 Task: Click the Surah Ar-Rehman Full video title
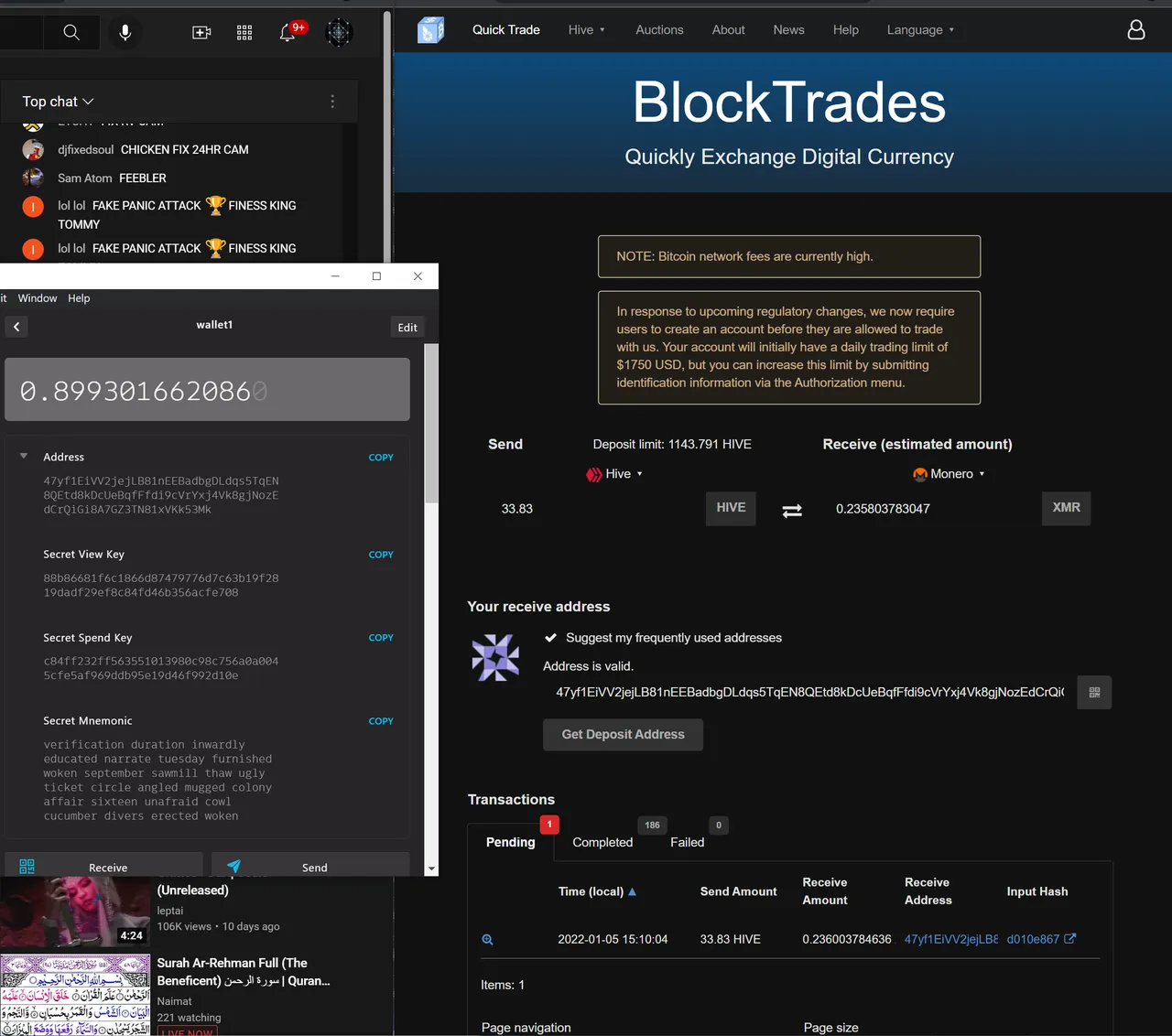[244, 972]
